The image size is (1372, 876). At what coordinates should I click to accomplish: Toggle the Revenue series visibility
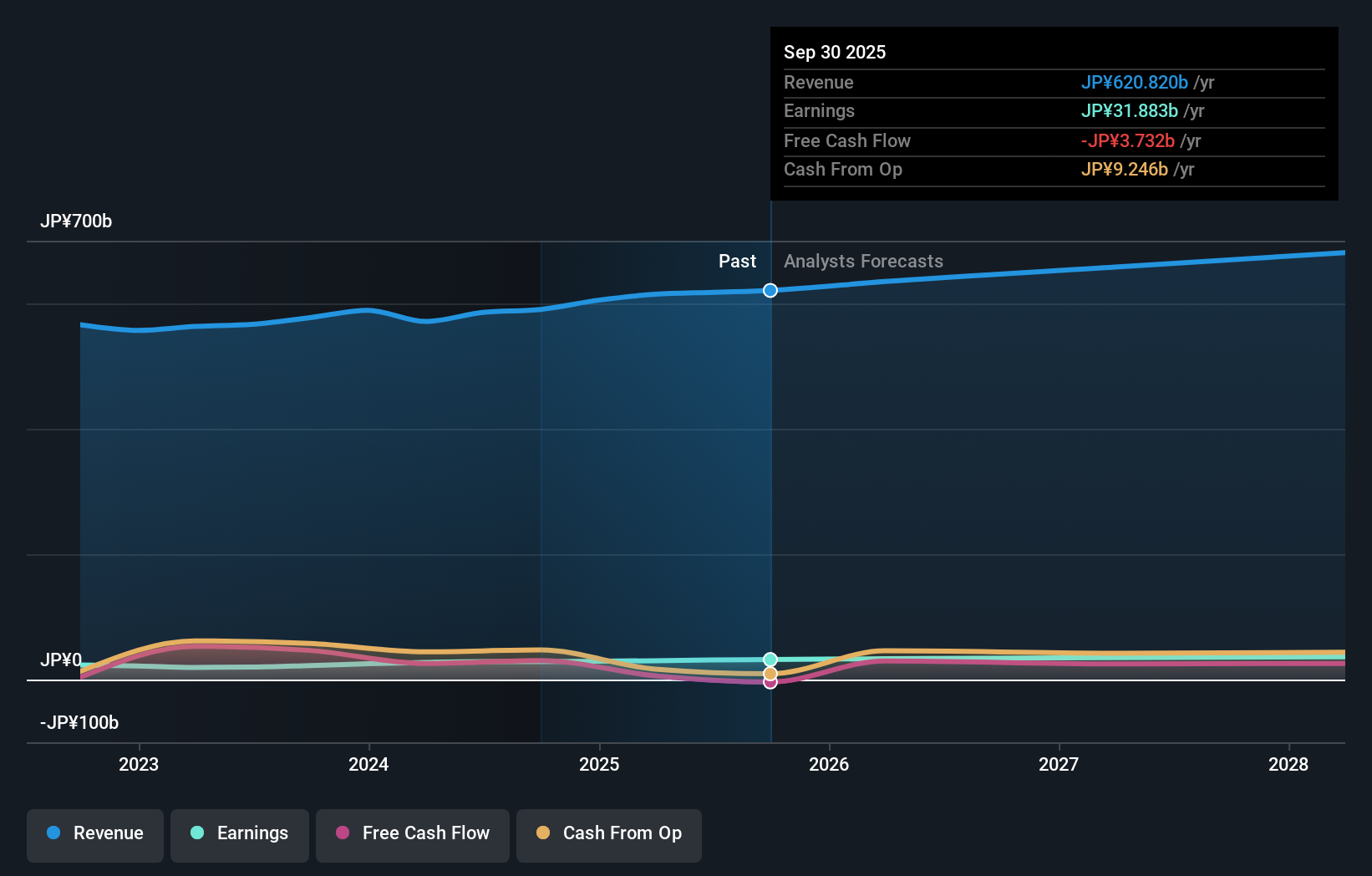coord(94,833)
